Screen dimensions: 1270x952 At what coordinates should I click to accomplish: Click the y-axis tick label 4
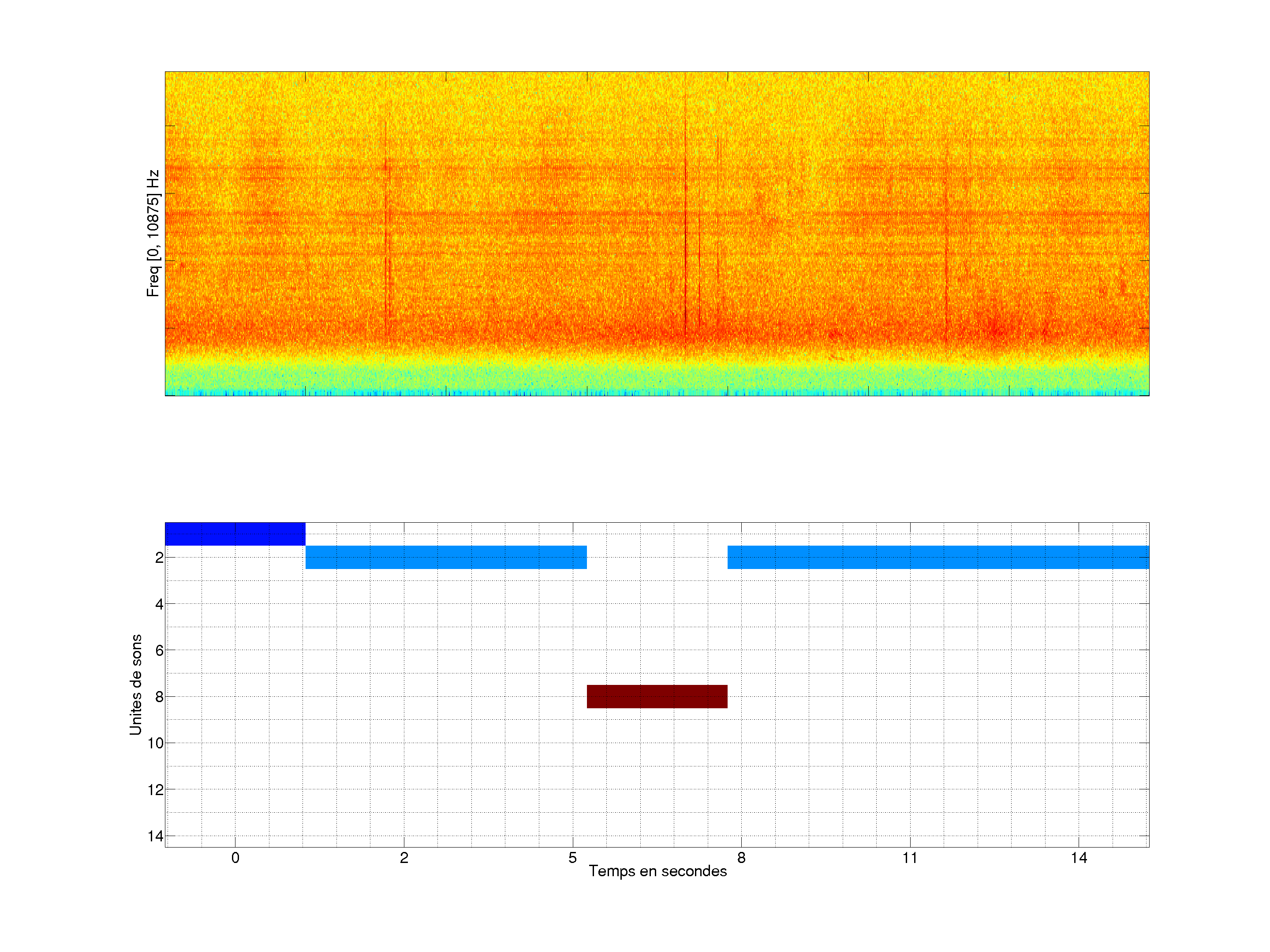click(159, 604)
